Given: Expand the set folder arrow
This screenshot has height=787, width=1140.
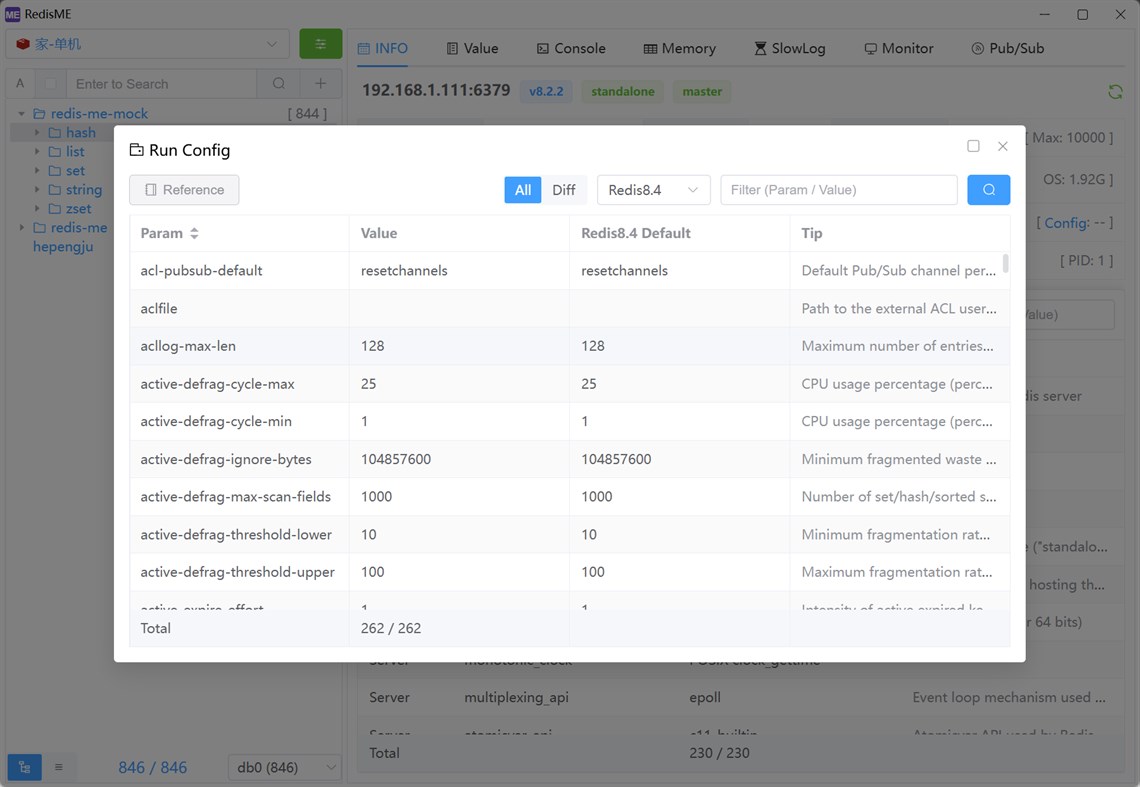Looking at the screenshot, I should point(37,170).
